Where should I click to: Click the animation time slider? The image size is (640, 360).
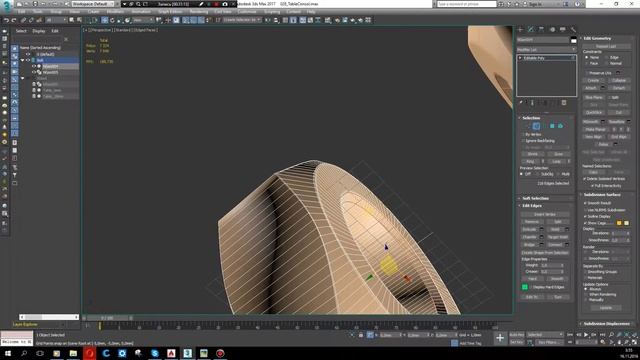pos(108,318)
